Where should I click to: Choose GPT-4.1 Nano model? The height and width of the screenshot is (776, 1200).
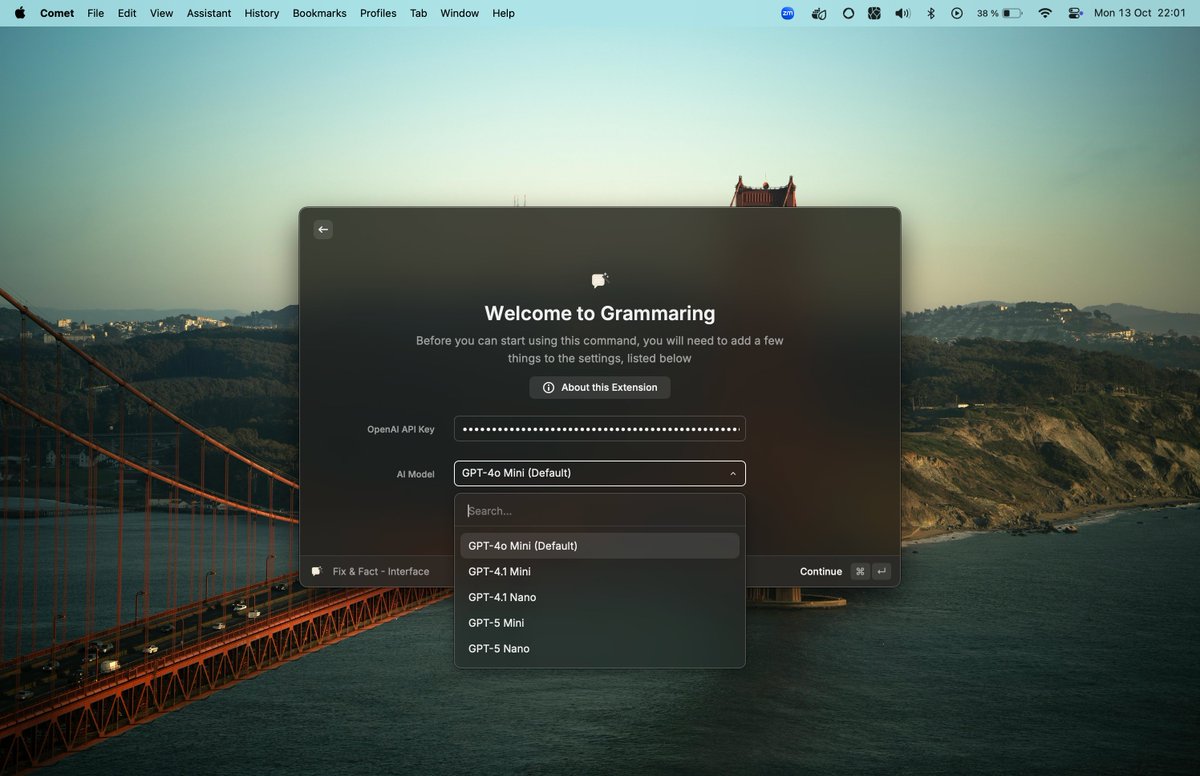pos(600,597)
